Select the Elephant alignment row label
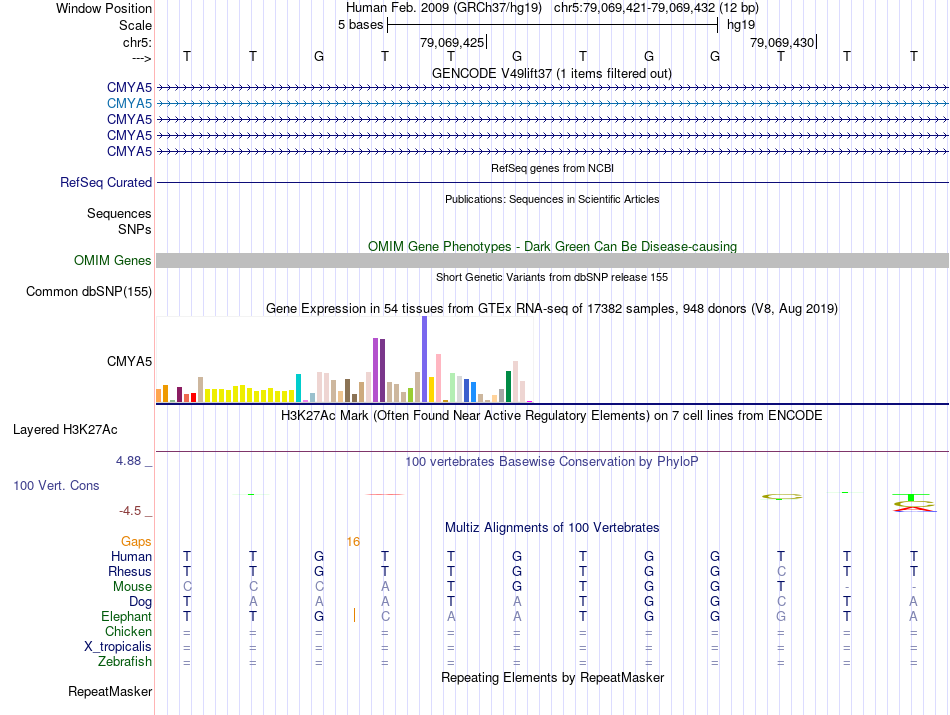The image size is (950, 715). click(126, 616)
